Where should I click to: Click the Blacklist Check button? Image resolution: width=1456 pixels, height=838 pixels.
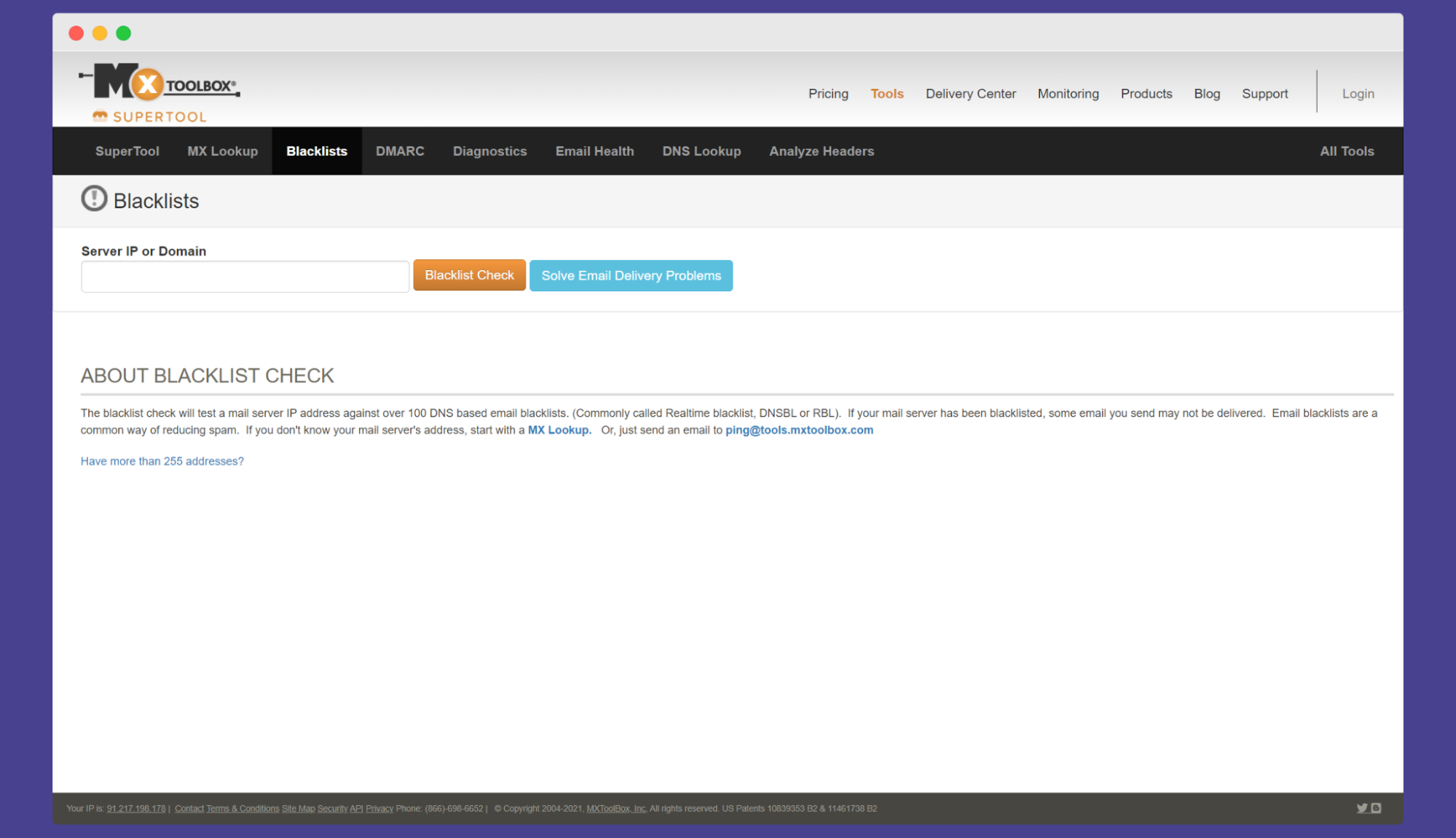(470, 276)
